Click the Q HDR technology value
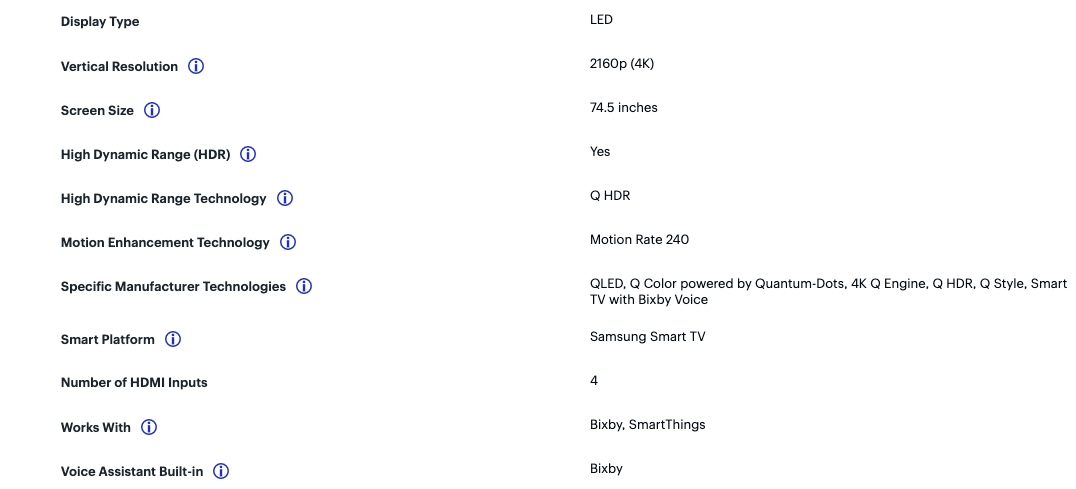1076x489 pixels. click(x=610, y=196)
